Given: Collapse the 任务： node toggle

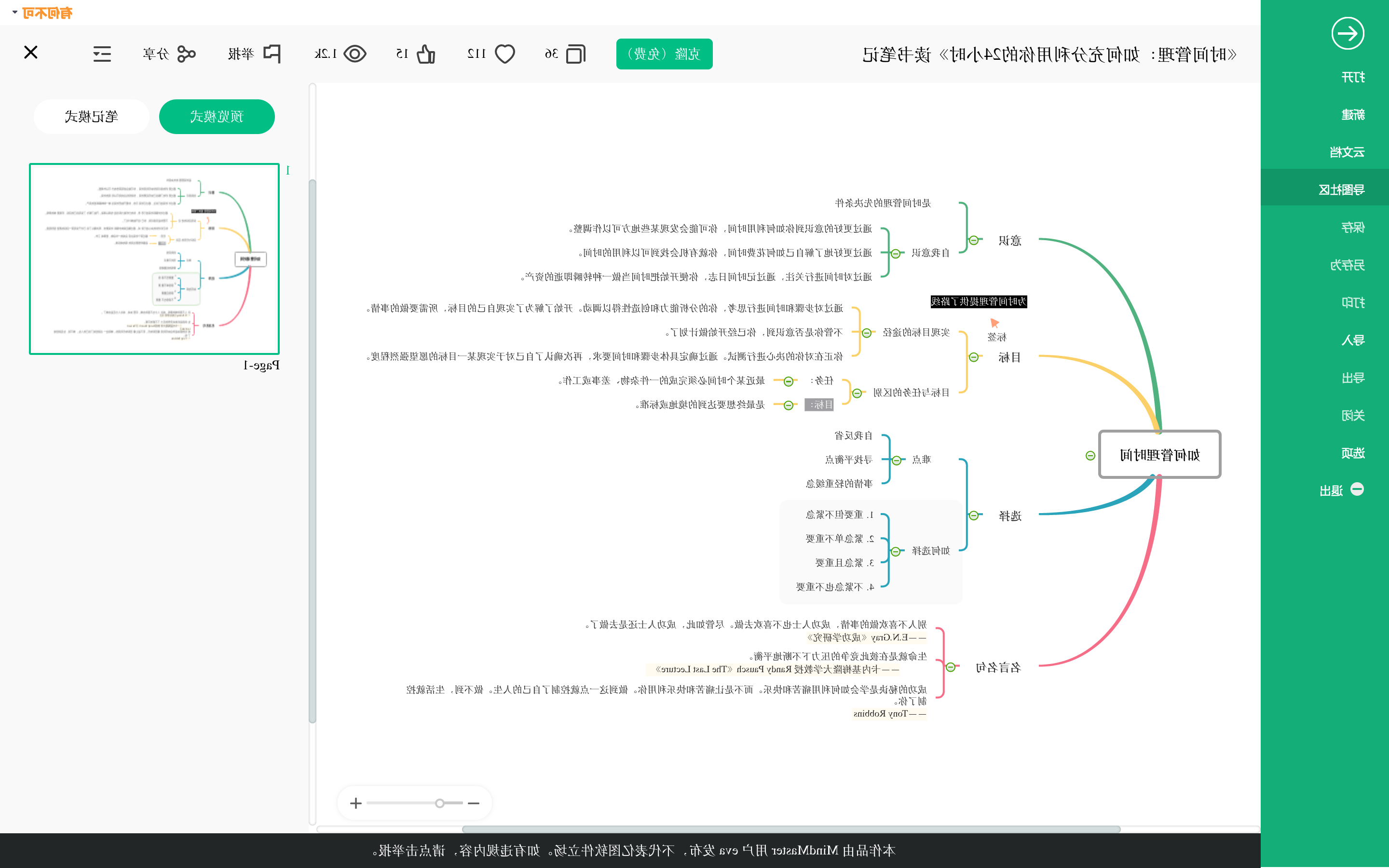Looking at the screenshot, I should point(789,381).
